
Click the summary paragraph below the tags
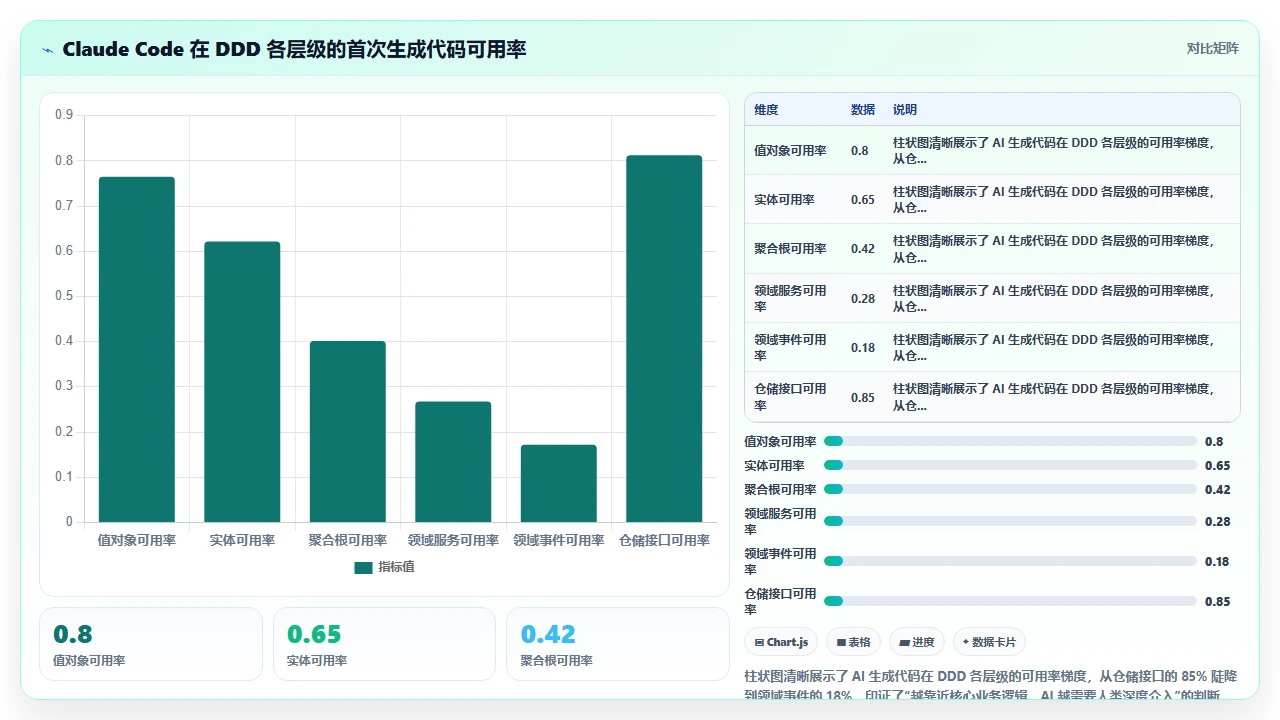[x=992, y=684]
